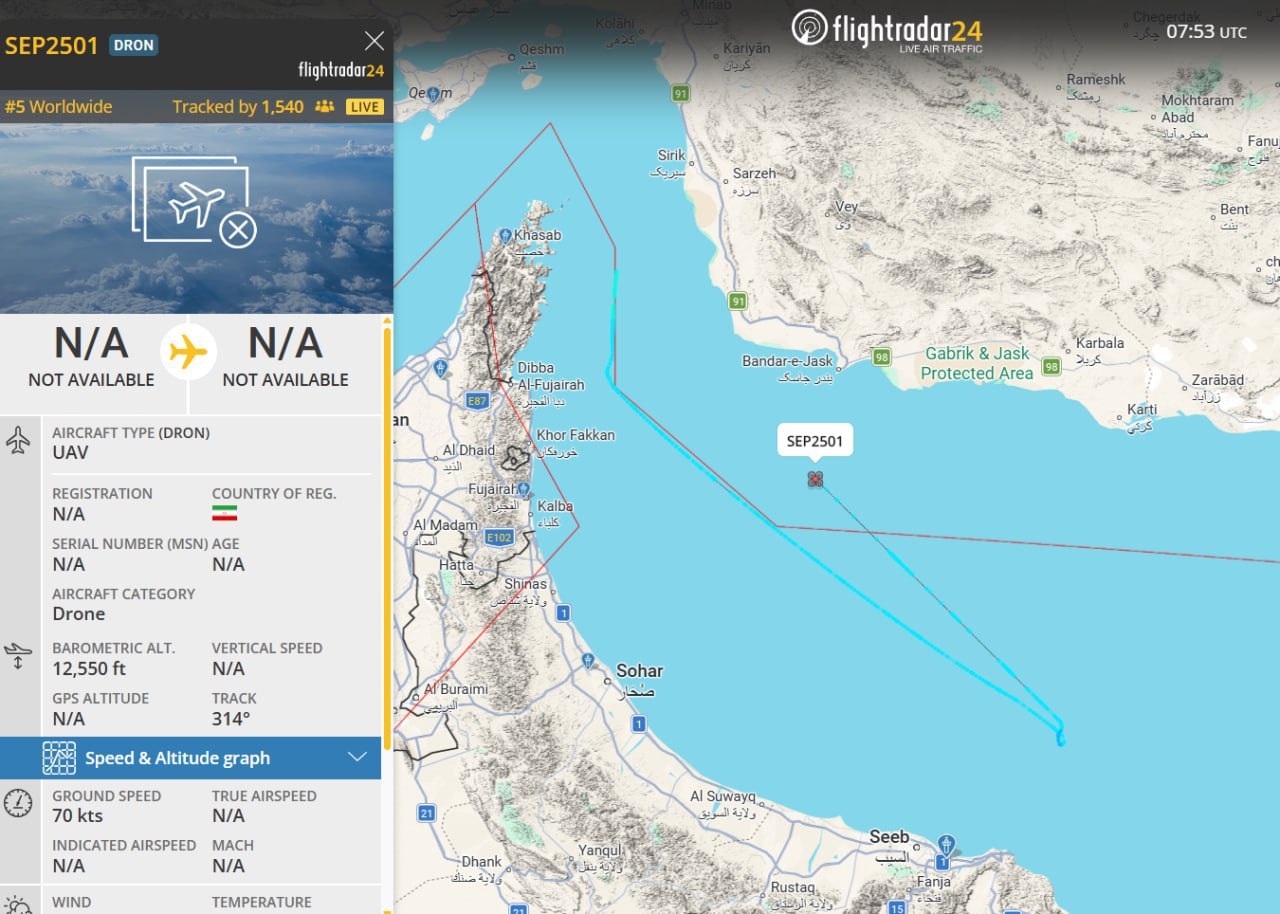Click the Vey town label
The image size is (1280, 914).
[847, 207]
